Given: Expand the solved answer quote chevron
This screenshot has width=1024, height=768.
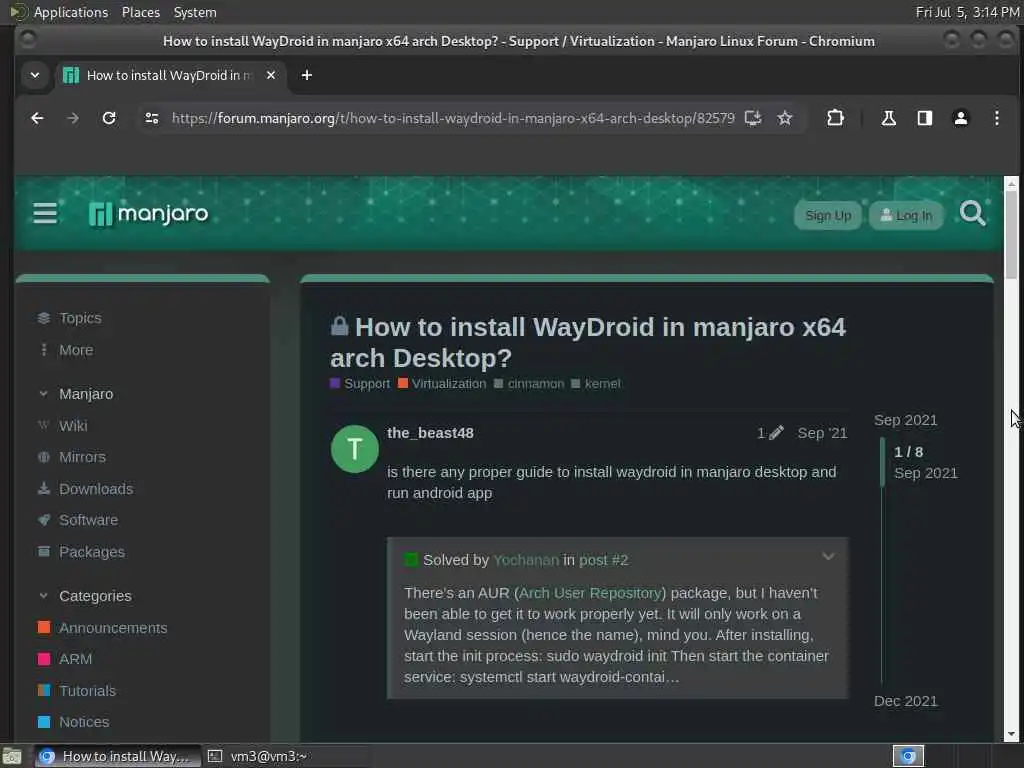Looking at the screenshot, I should coord(828,556).
